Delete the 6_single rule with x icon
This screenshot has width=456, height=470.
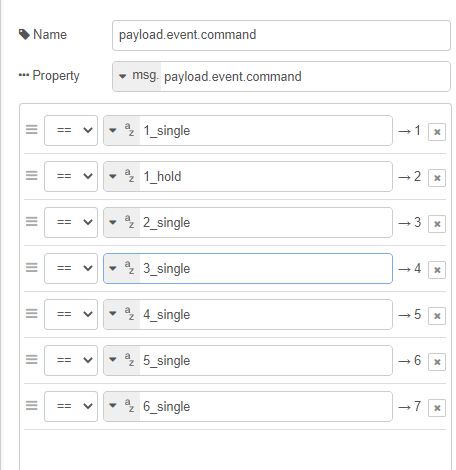[x=437, y=408]
